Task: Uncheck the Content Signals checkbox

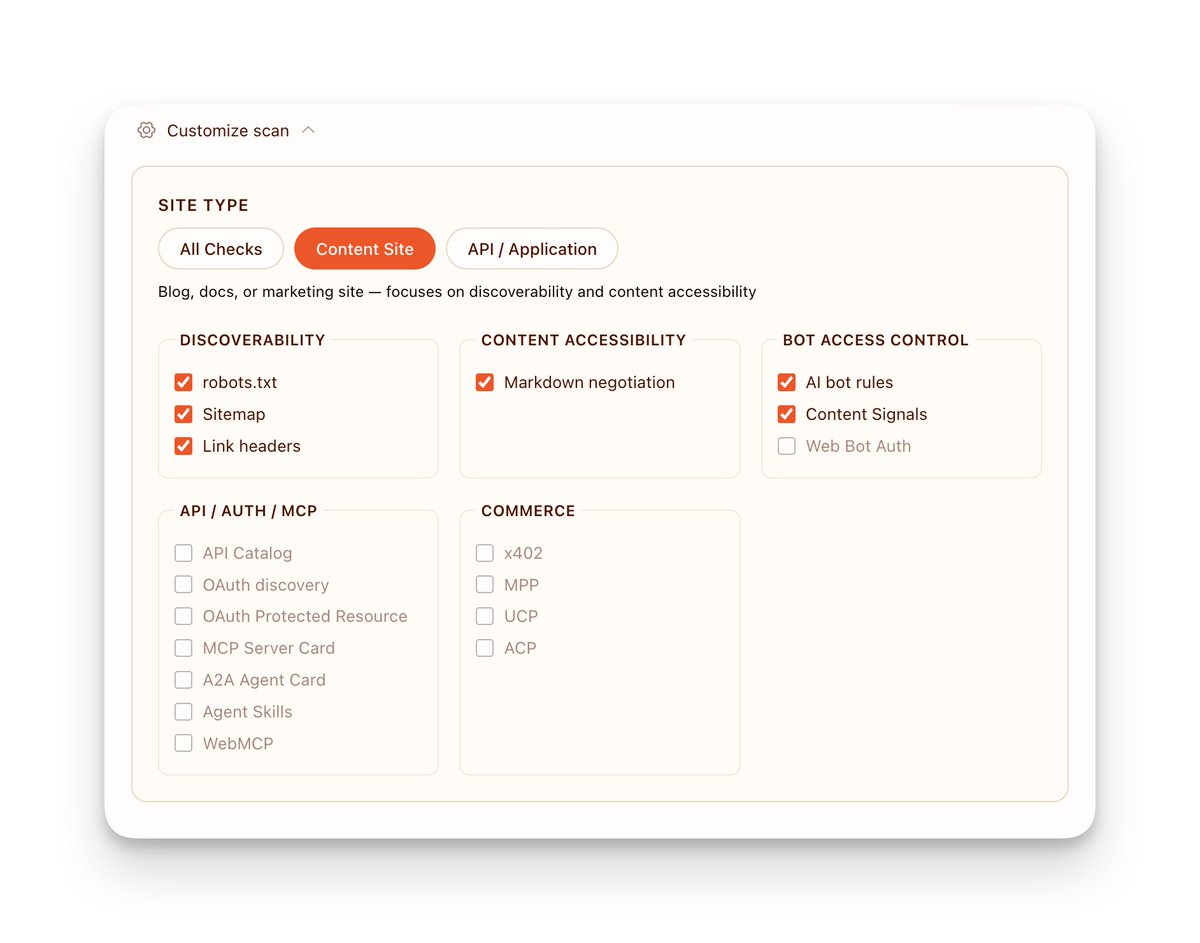Action: coord(787,414)
